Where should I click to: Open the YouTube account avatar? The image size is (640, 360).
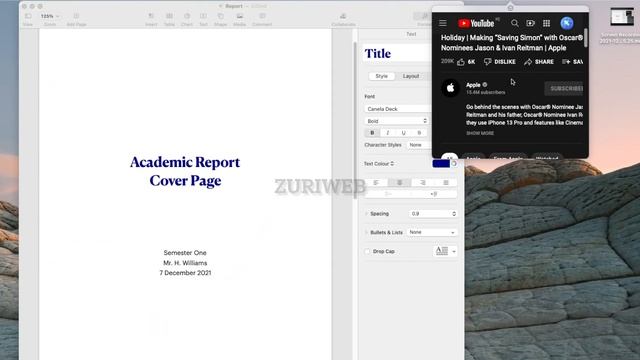(x=567, y=23)
